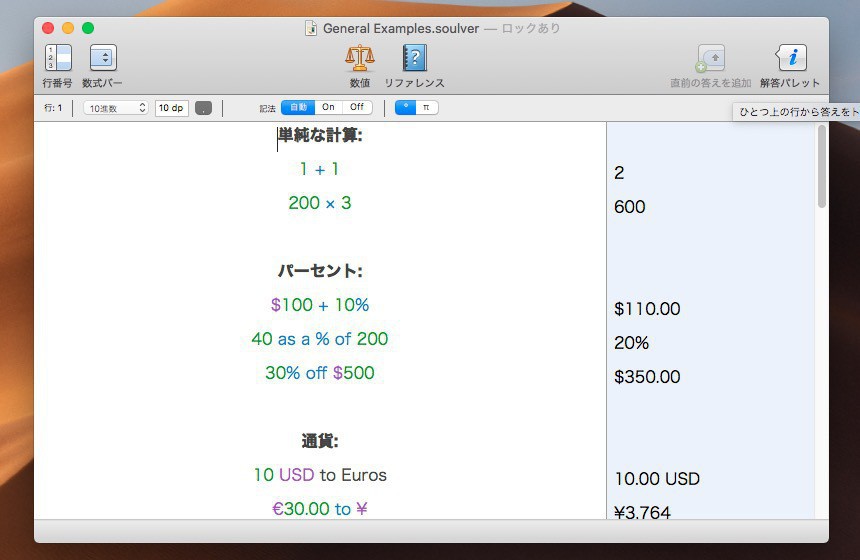Open the 数値 scales icon
The height and width of the screenshot is (560, 860).
[x=360, y=58]
